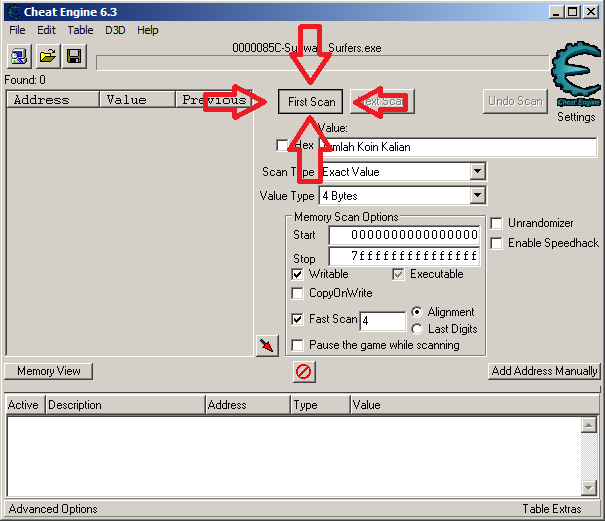
Task: Open the File menu
Action: click(x=17, y=30)
